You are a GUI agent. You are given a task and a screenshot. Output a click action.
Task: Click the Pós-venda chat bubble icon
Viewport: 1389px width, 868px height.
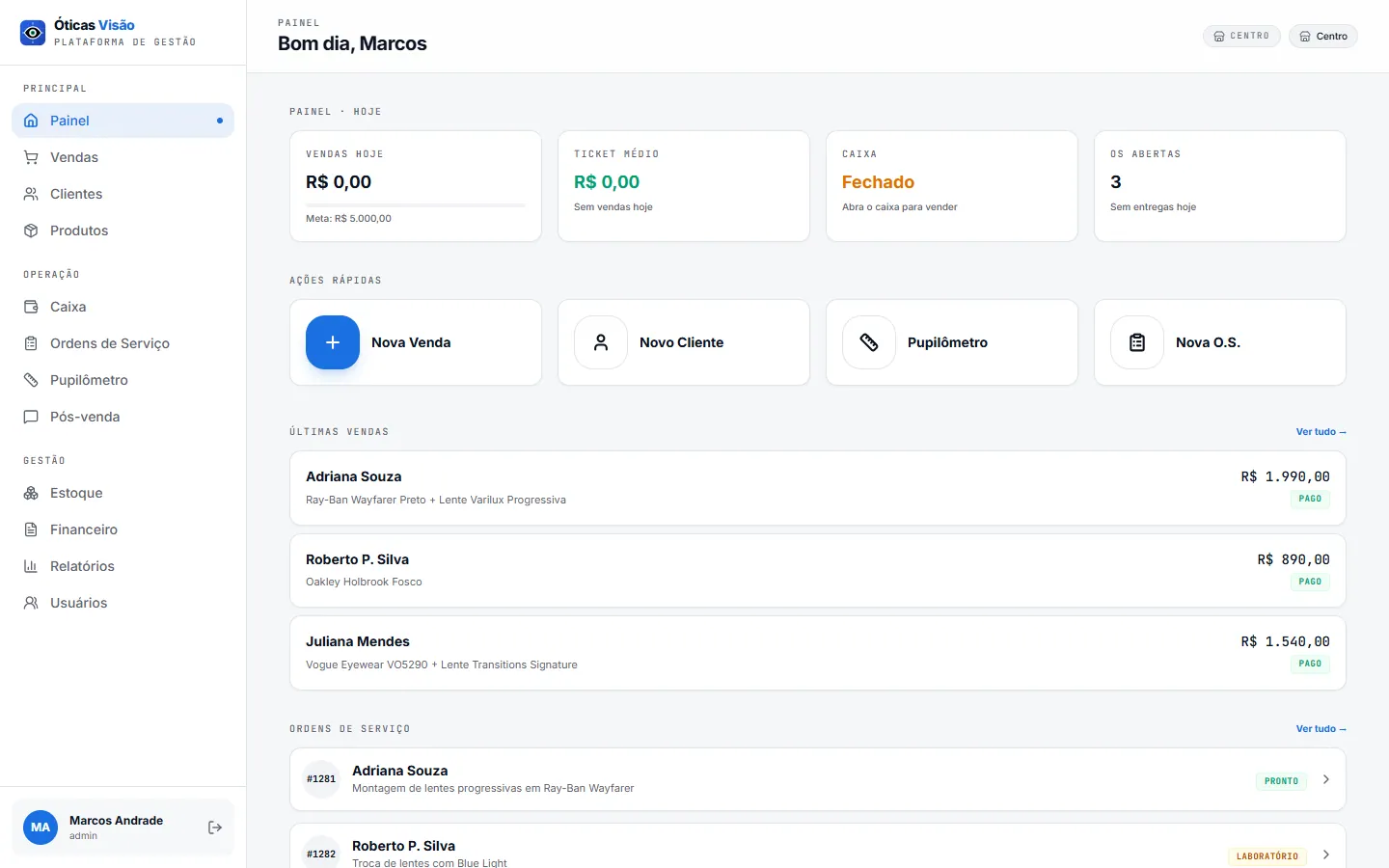pyautogui.click(x=31, y=417)
